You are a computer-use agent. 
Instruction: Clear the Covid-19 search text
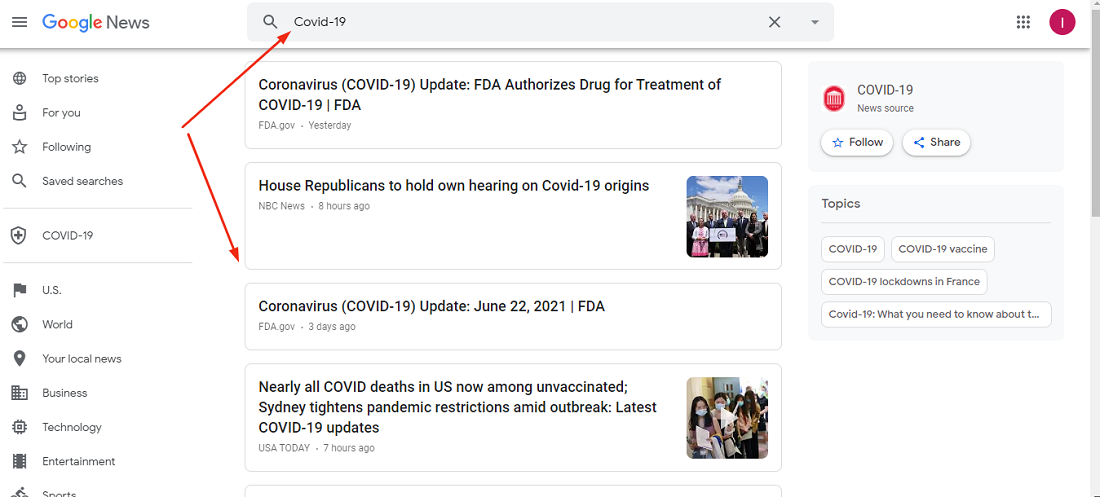[774, 22]
